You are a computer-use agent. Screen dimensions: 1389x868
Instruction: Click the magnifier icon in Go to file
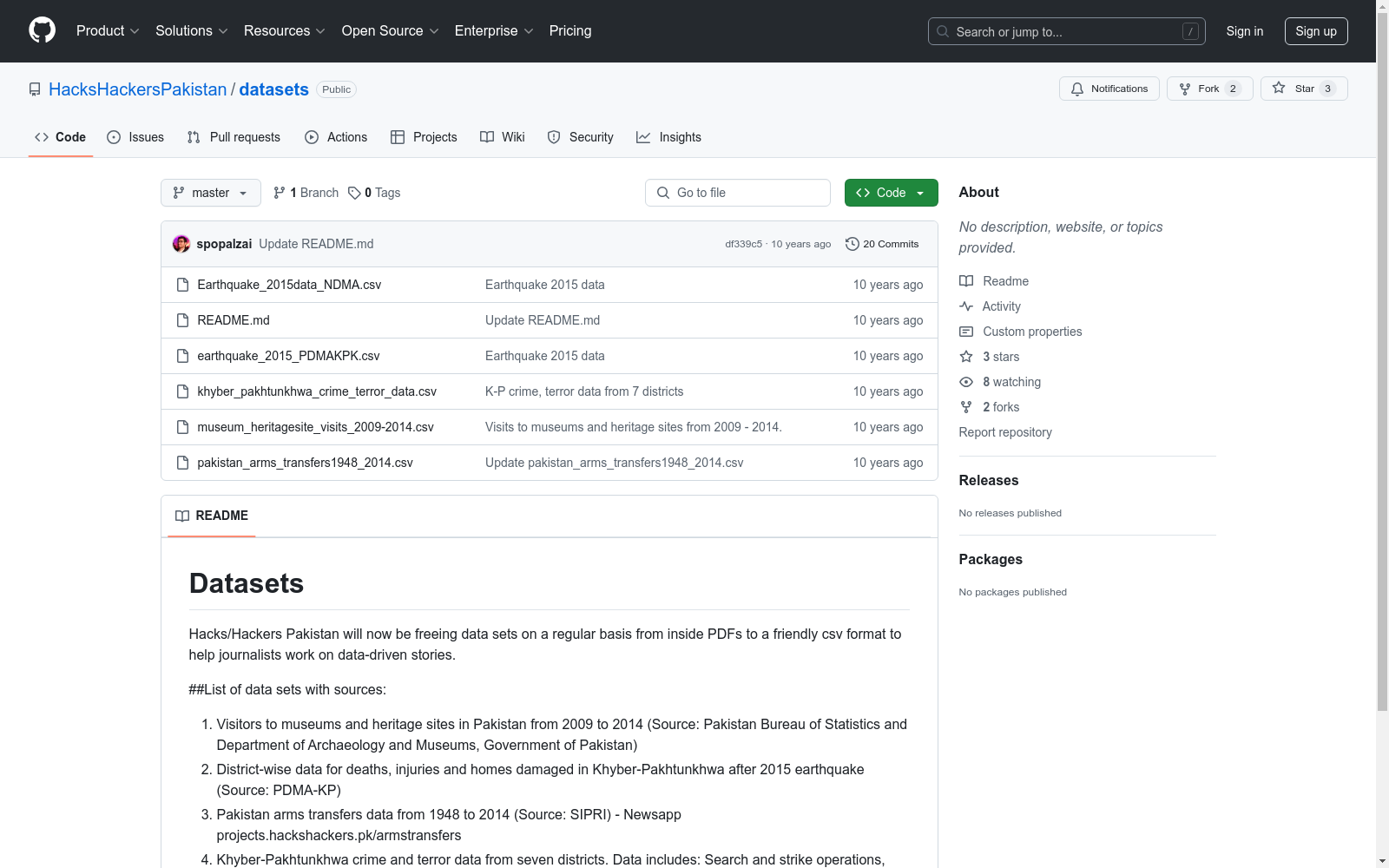coord(663,193)
